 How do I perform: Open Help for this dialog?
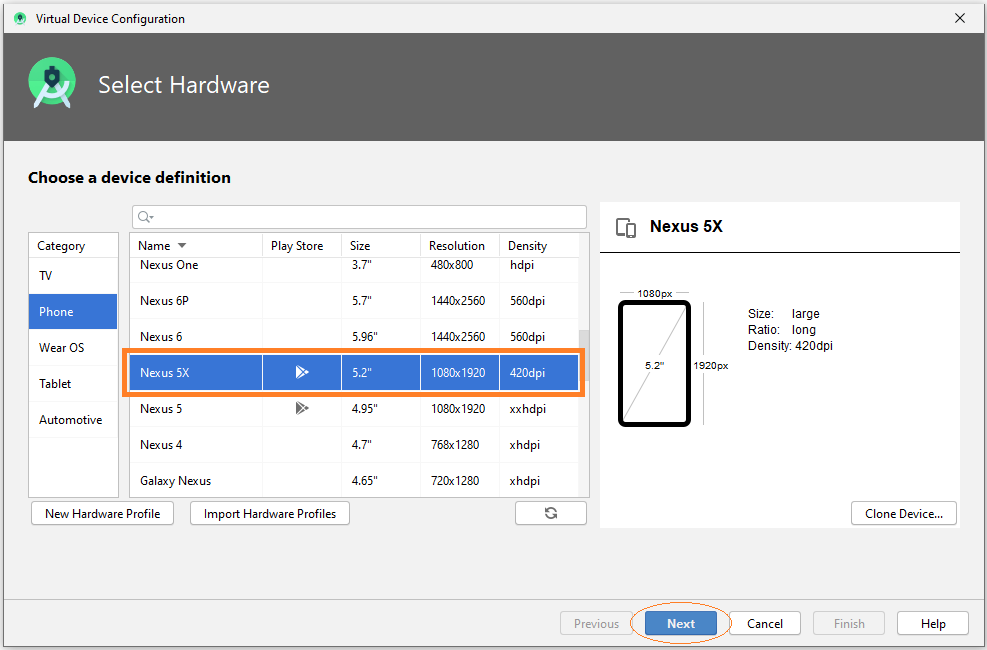933,624
